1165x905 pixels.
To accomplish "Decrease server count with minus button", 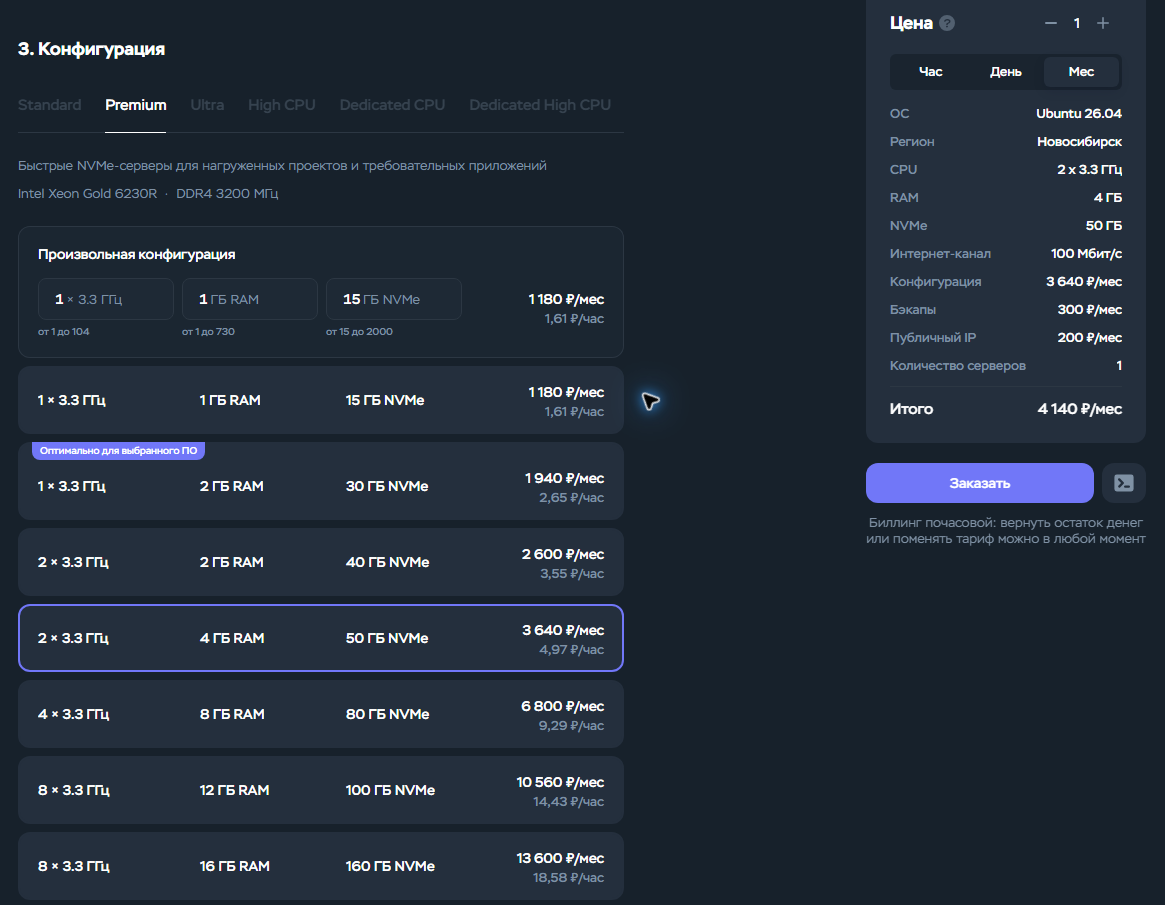I will point(1051,23).
